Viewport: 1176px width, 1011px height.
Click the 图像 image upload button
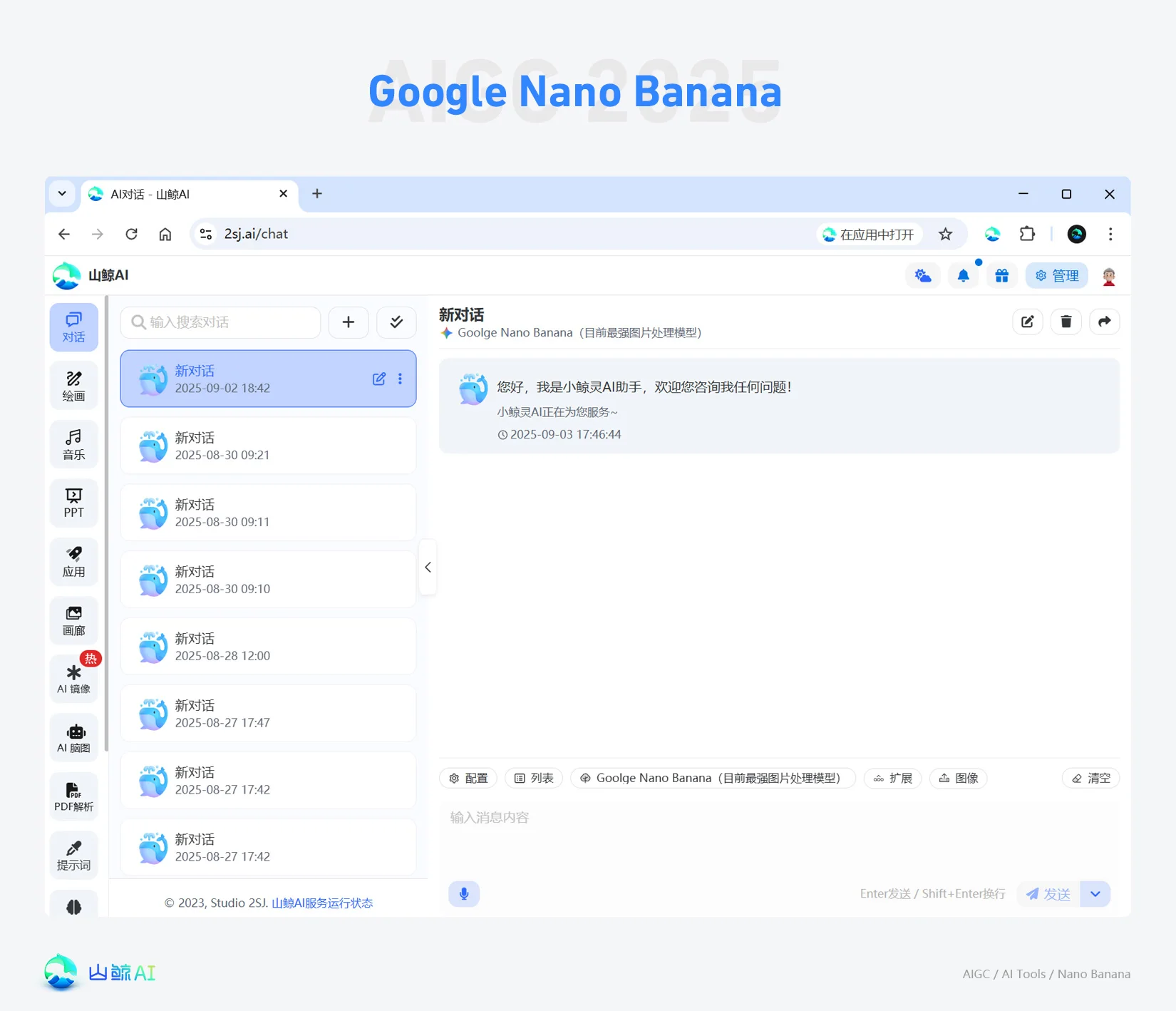click(x=959, y=778)
